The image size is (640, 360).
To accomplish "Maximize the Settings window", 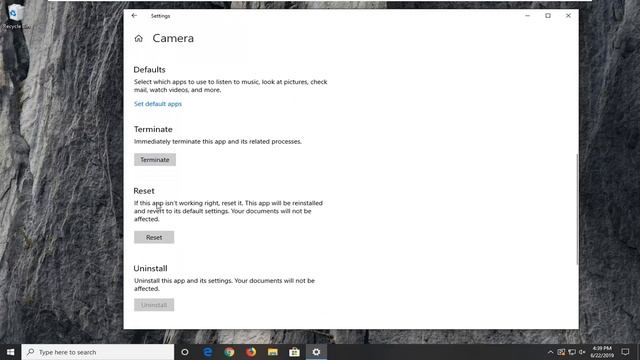I will point(548,16).
